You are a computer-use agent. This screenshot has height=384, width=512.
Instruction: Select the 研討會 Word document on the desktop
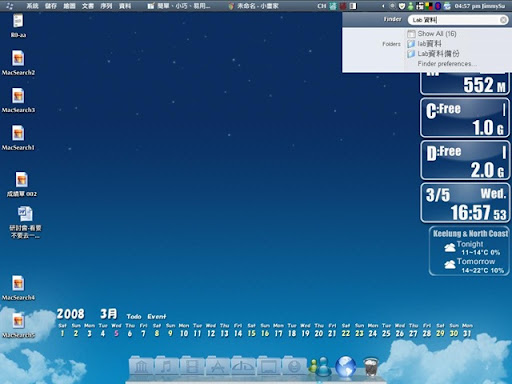[x=25, y=222]
